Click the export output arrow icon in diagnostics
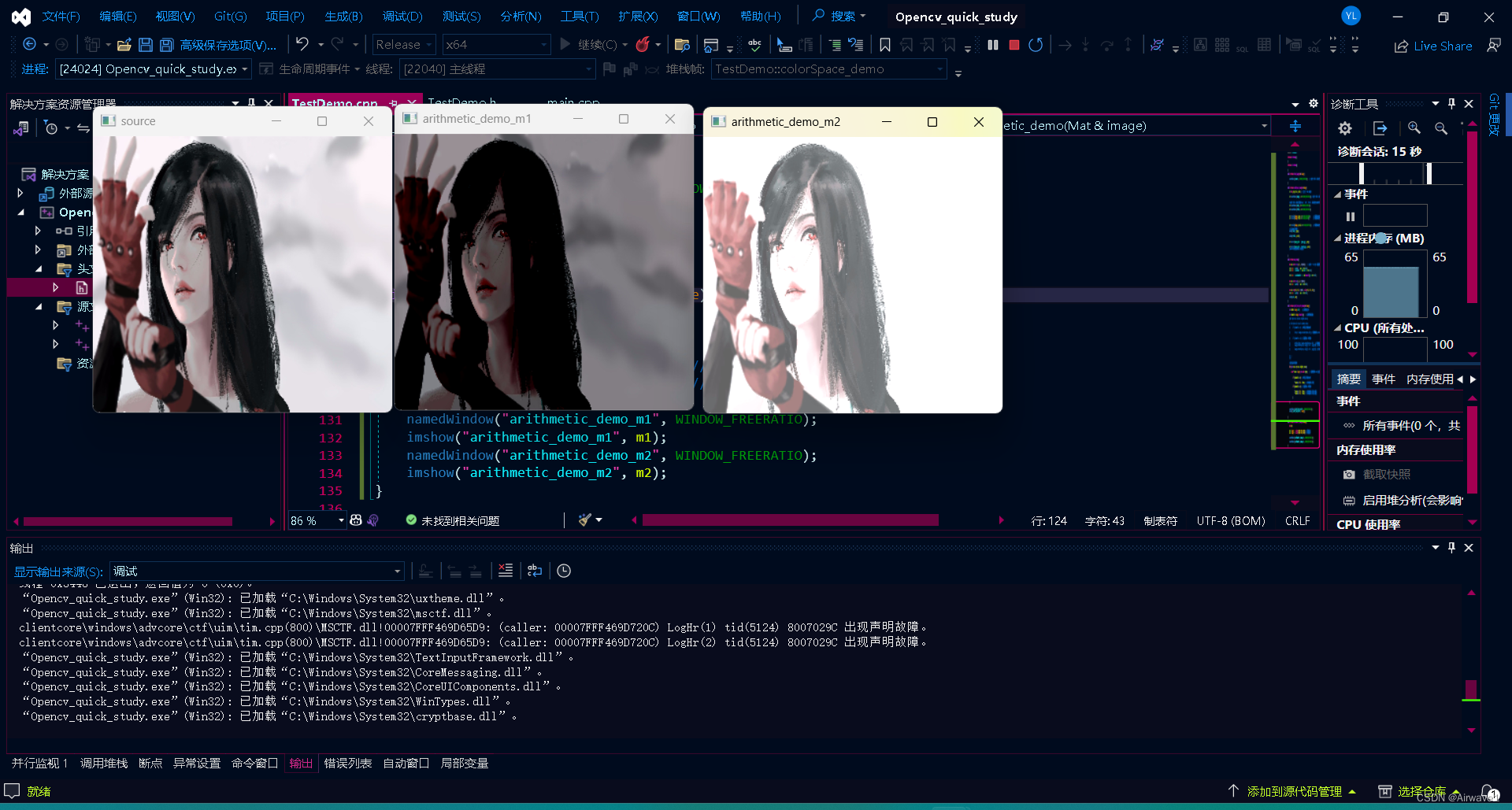Image resolution: width=1512 pixels, height=810 pixels. (x=1380, y=128)
